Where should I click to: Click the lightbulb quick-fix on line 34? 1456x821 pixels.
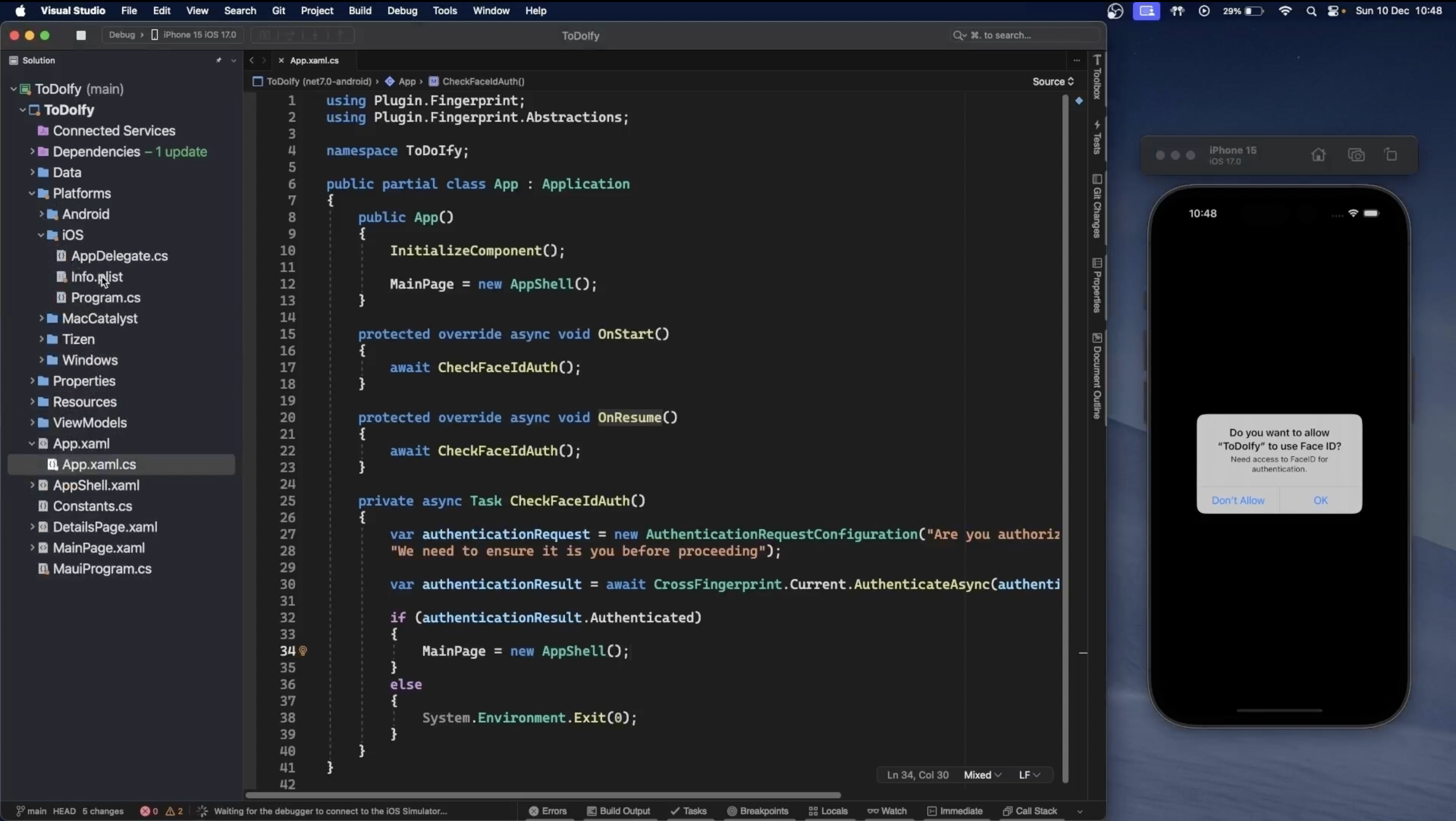(303, 651)
